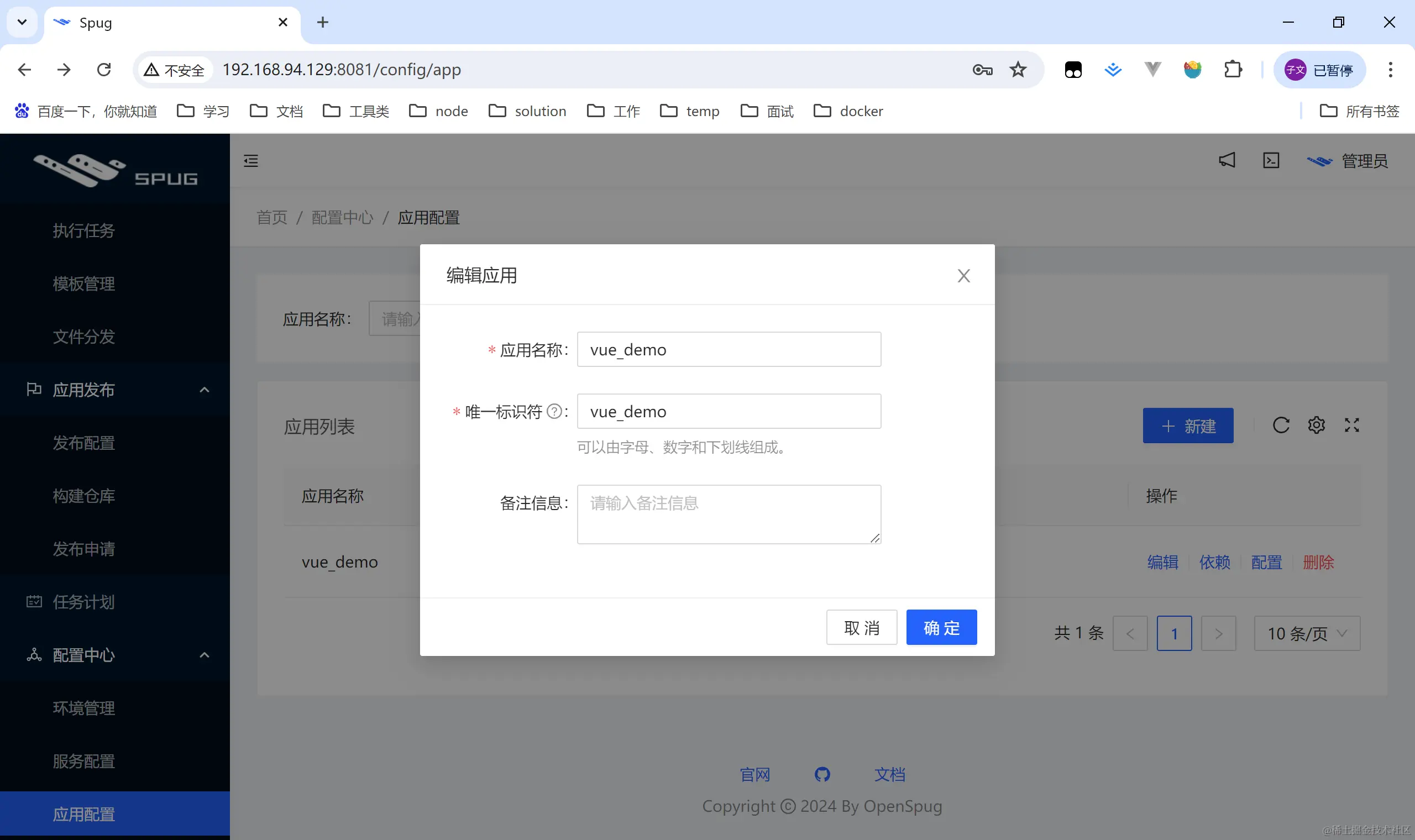Click into the 备注信息 textarea
1415x840 pixels.
(729, 514)
